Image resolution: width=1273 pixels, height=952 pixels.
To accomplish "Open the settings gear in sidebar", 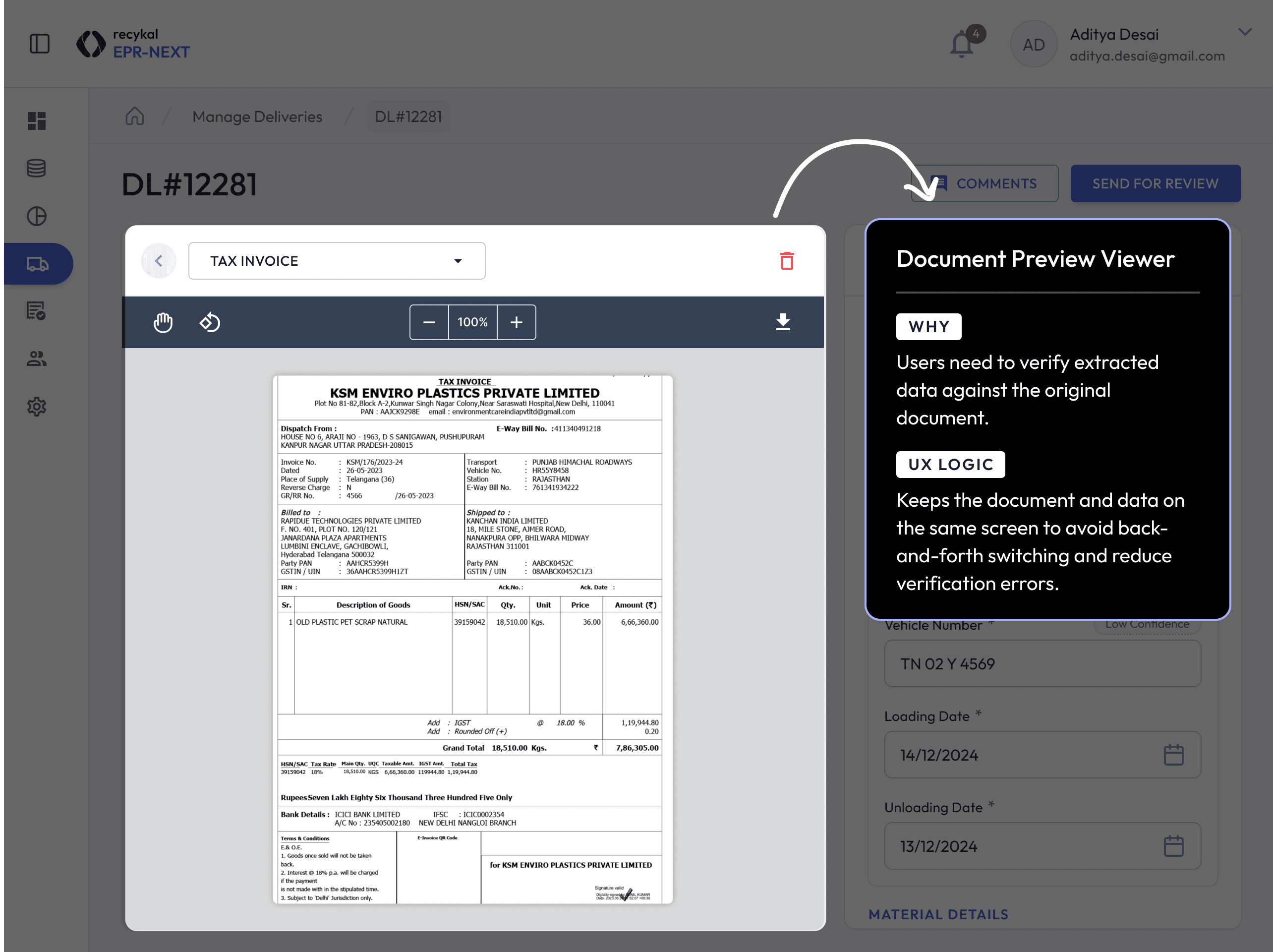I will (36, 407).
